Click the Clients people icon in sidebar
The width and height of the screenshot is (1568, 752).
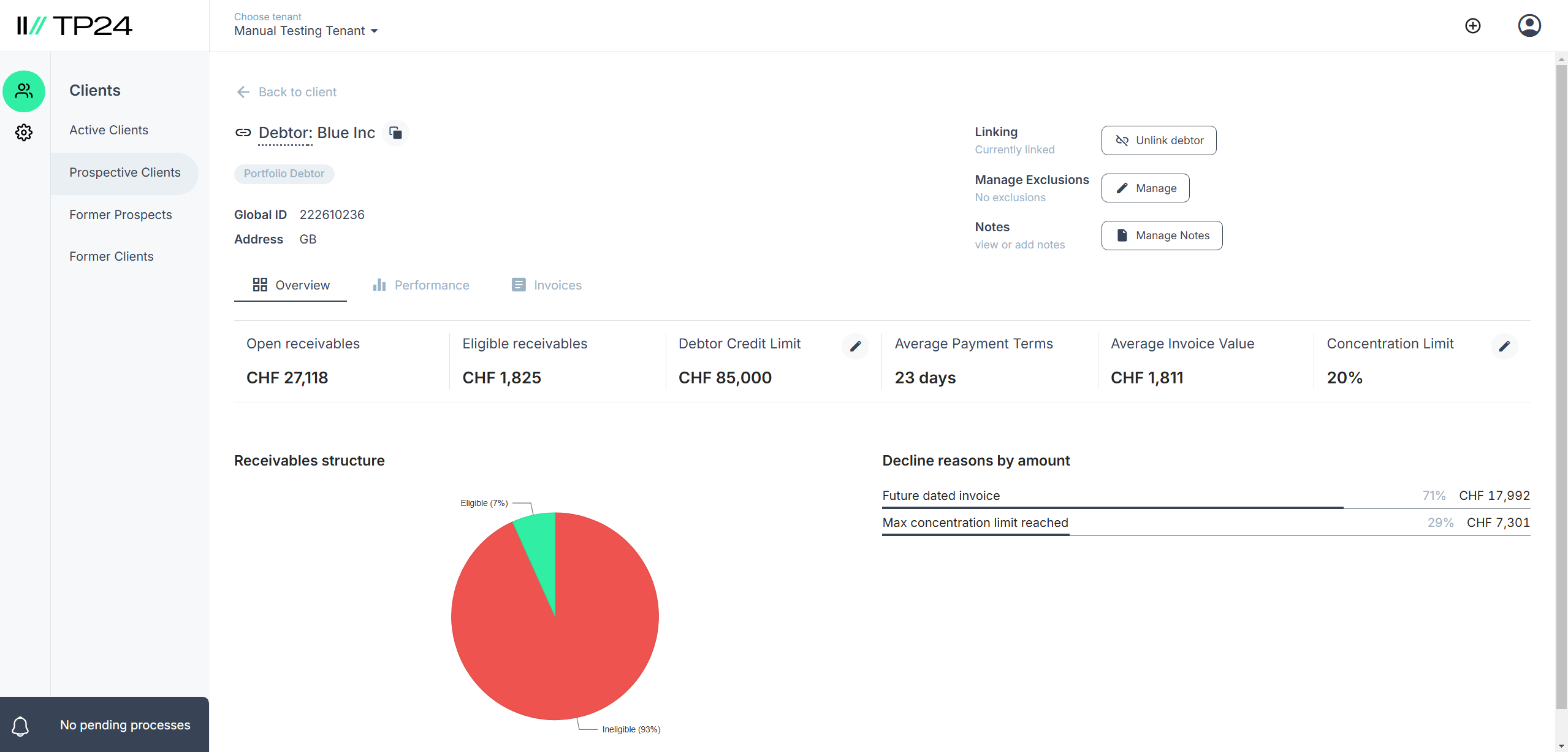(x=24, y=91)
